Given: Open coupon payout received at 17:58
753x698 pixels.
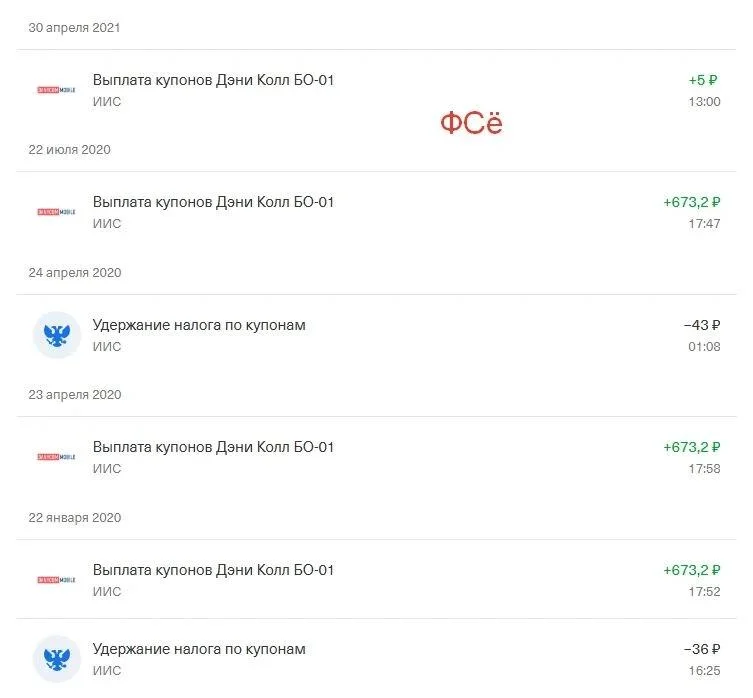Looking at the screenshot, I should click(376, 457).
